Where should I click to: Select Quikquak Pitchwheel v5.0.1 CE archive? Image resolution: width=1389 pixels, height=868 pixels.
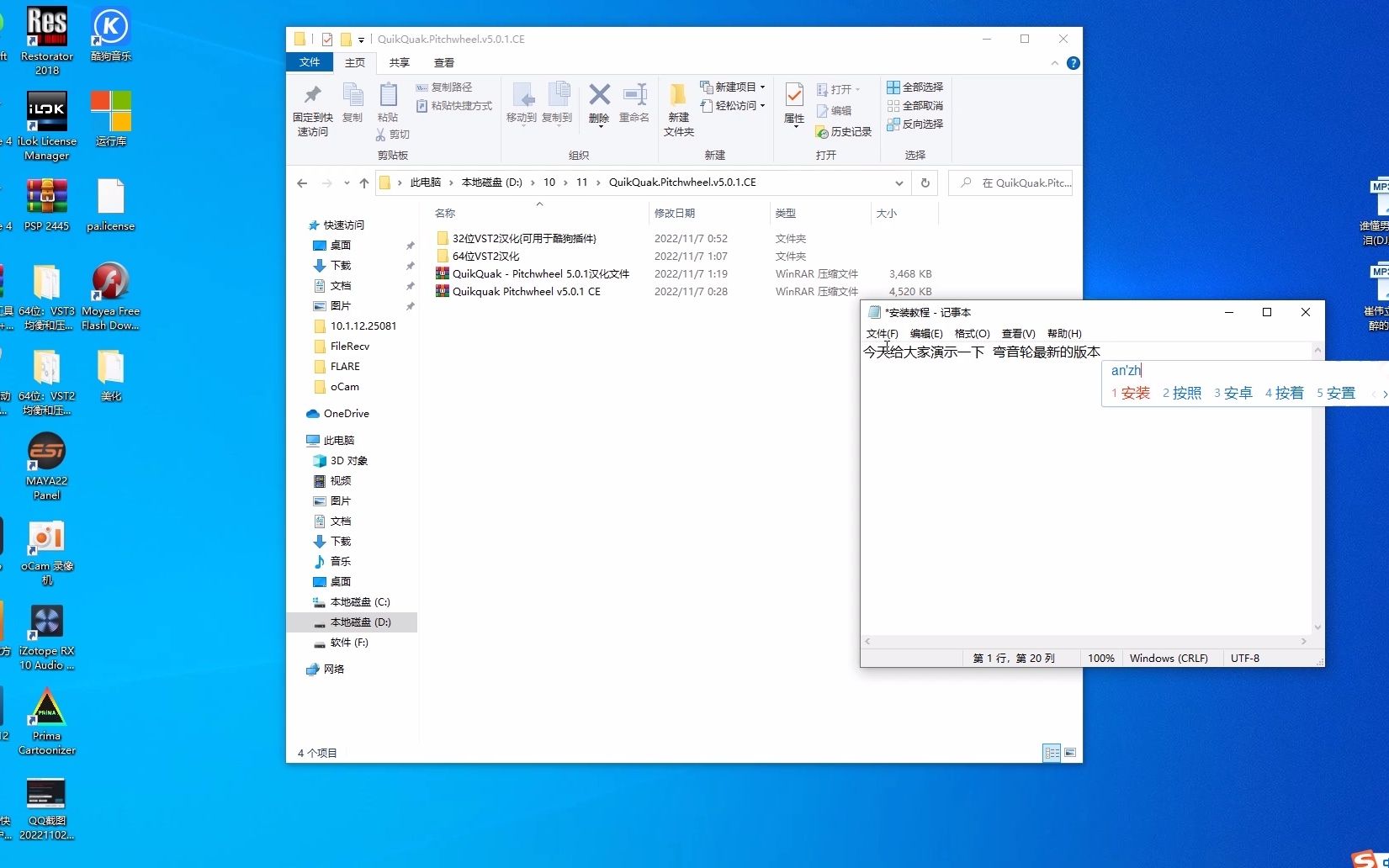(526, 291)
